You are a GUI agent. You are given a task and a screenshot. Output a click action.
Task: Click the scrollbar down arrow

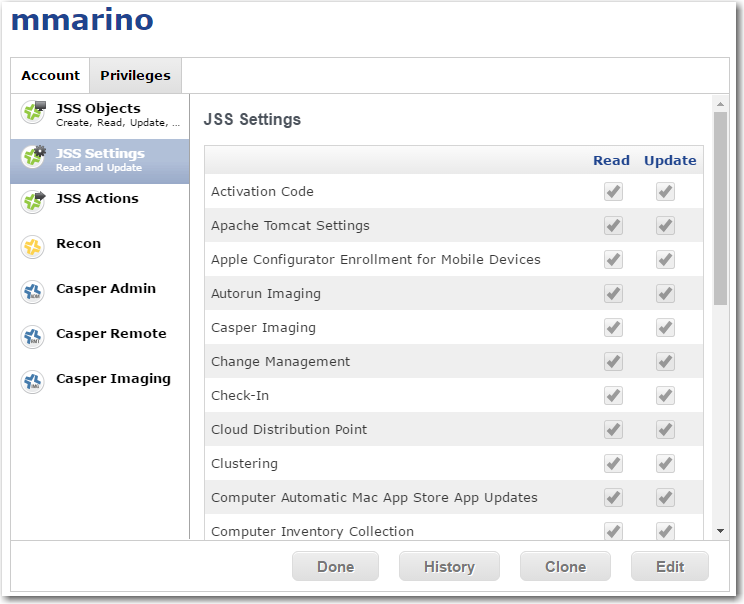point(720,531)
